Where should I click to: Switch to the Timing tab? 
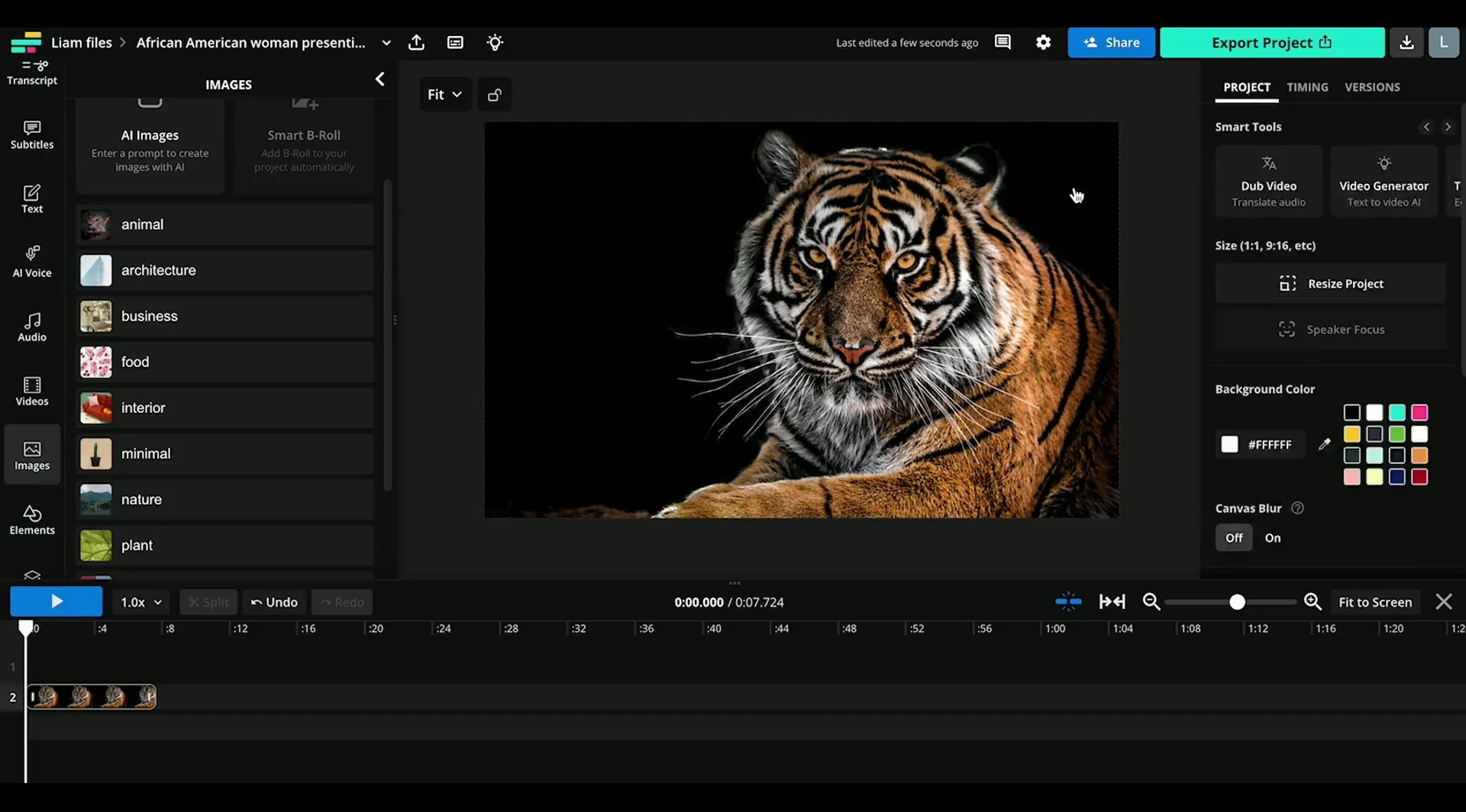click(1307, 87)
